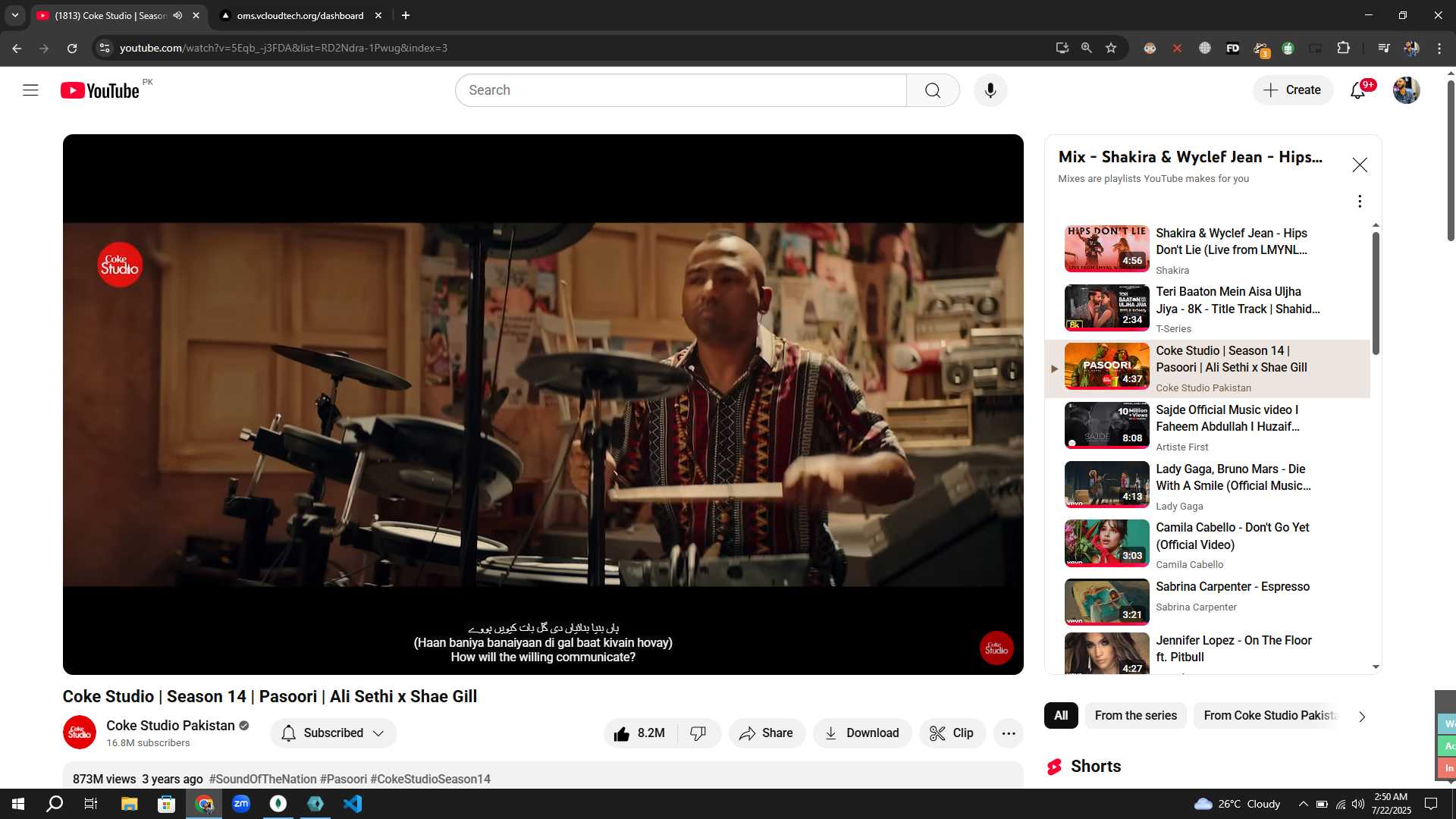Like the video with 8.2M likes

640,733
